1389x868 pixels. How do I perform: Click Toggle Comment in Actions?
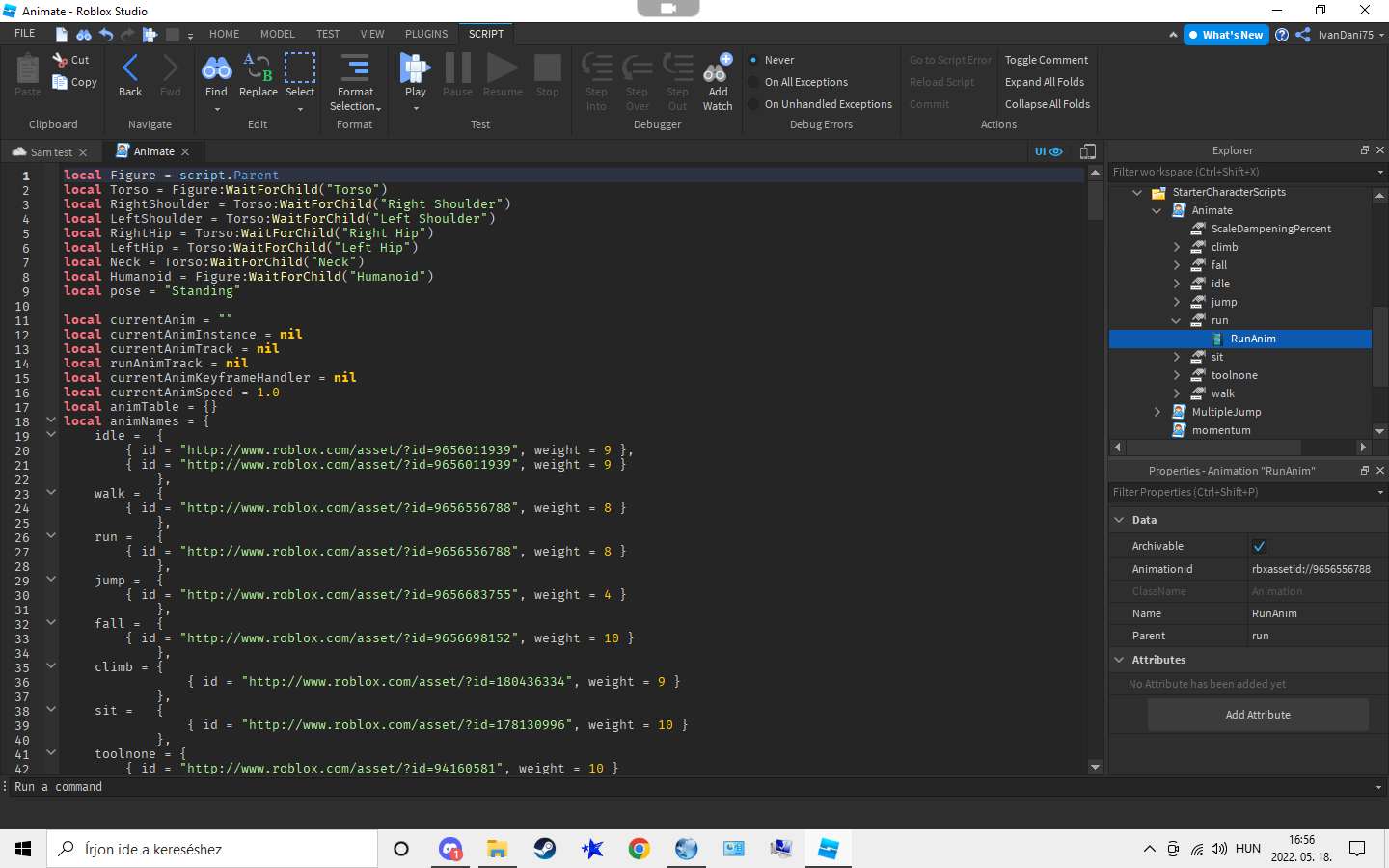(1047, 60)
